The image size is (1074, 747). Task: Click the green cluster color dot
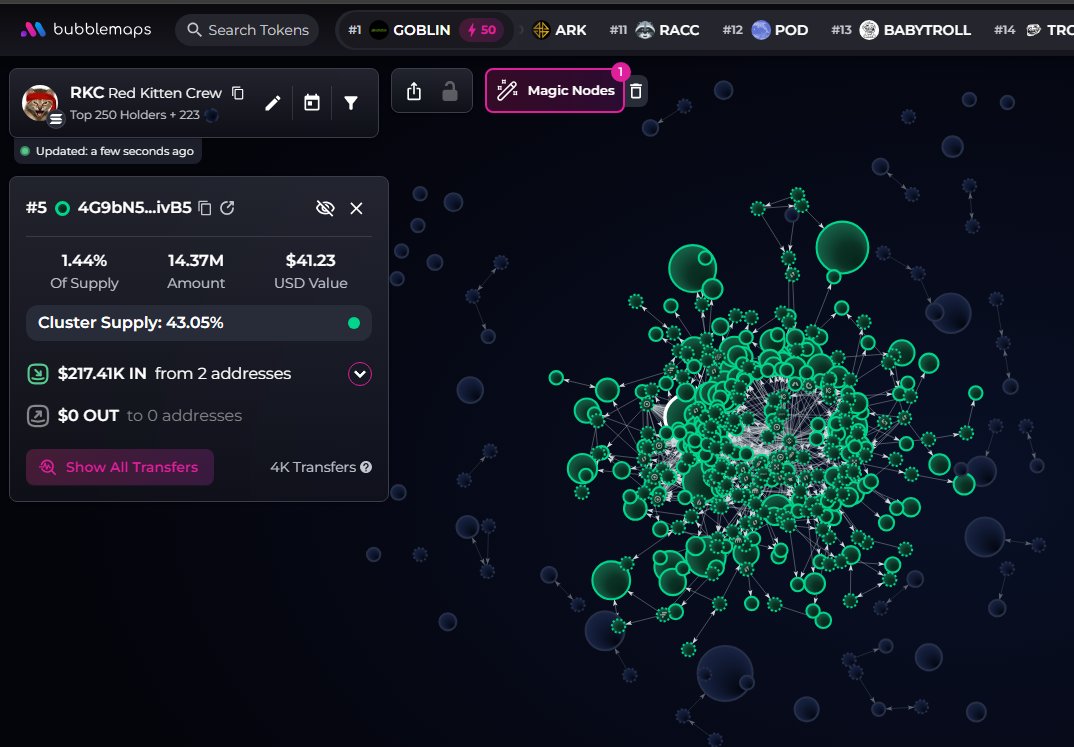[x=353, y=323]
